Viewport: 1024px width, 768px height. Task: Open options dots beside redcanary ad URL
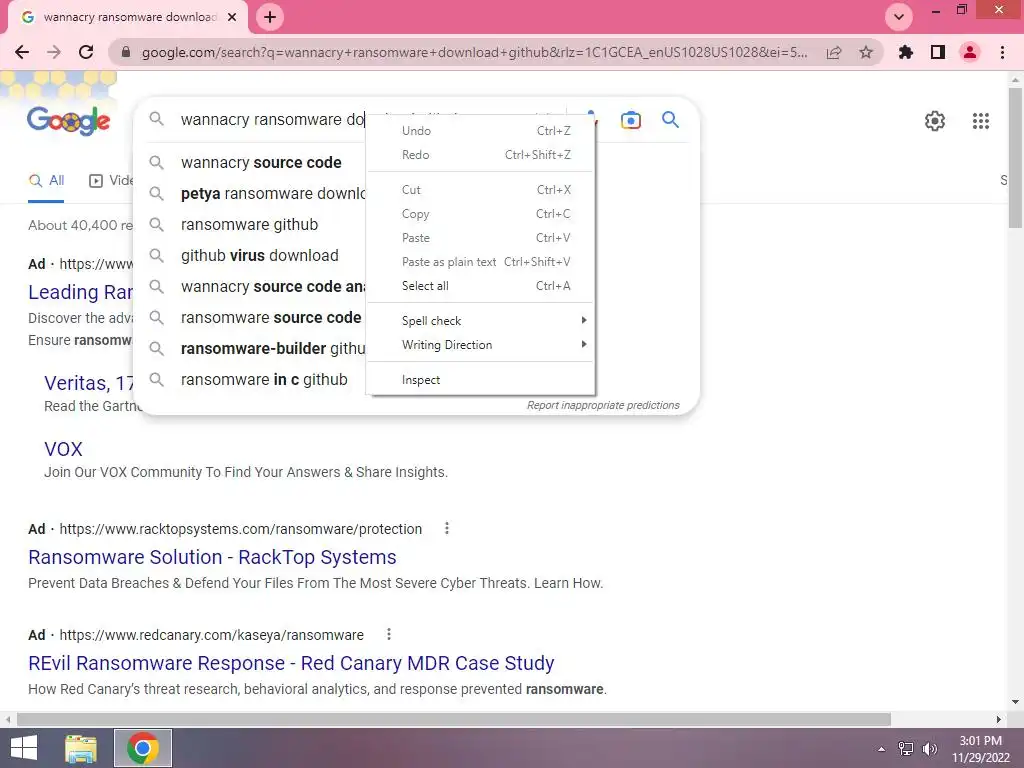coord(389,634)
